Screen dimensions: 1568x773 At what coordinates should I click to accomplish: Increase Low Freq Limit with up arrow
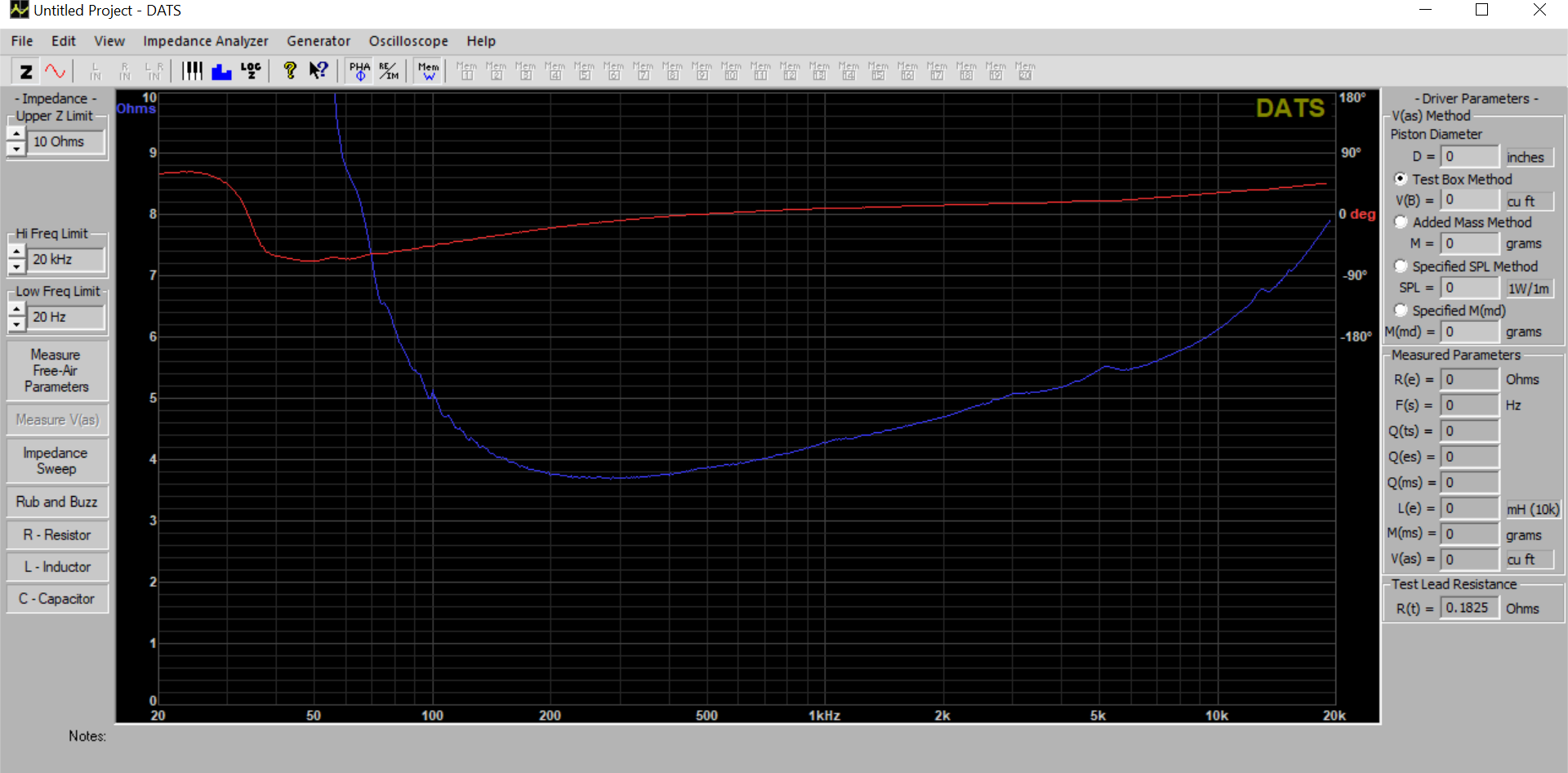coord(16,310)
